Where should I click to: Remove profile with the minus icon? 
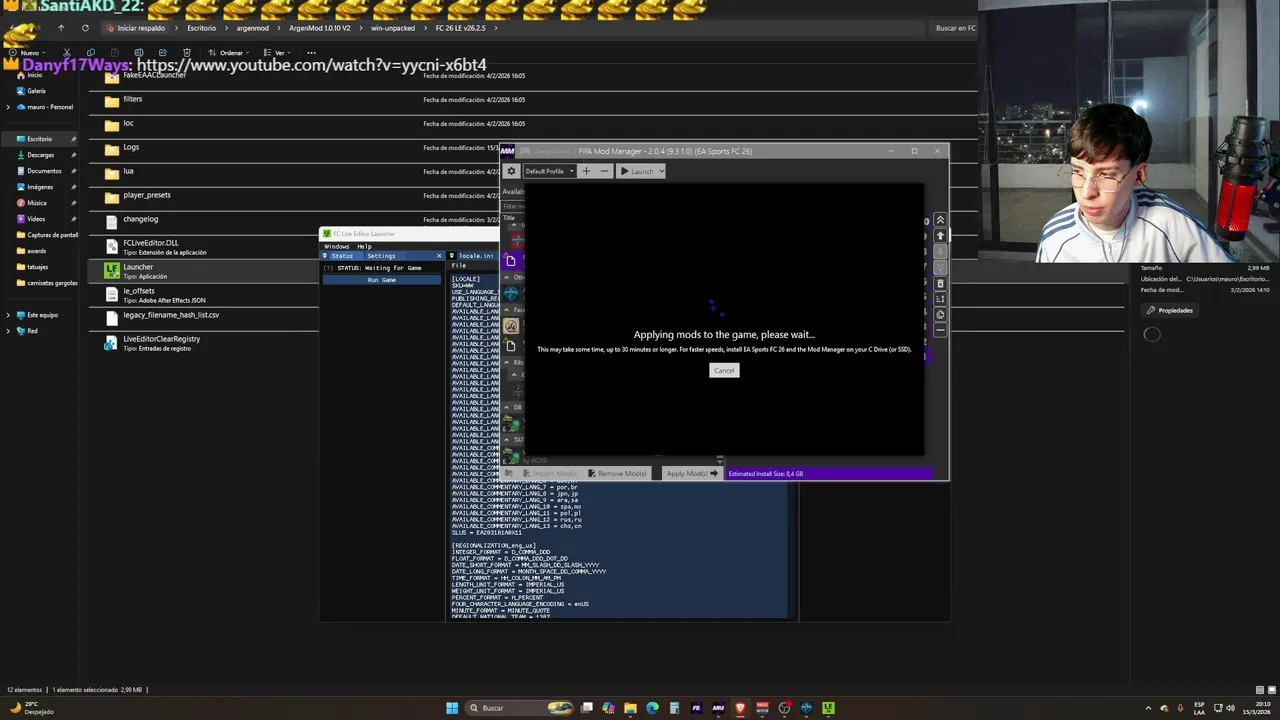pos(604,171)
